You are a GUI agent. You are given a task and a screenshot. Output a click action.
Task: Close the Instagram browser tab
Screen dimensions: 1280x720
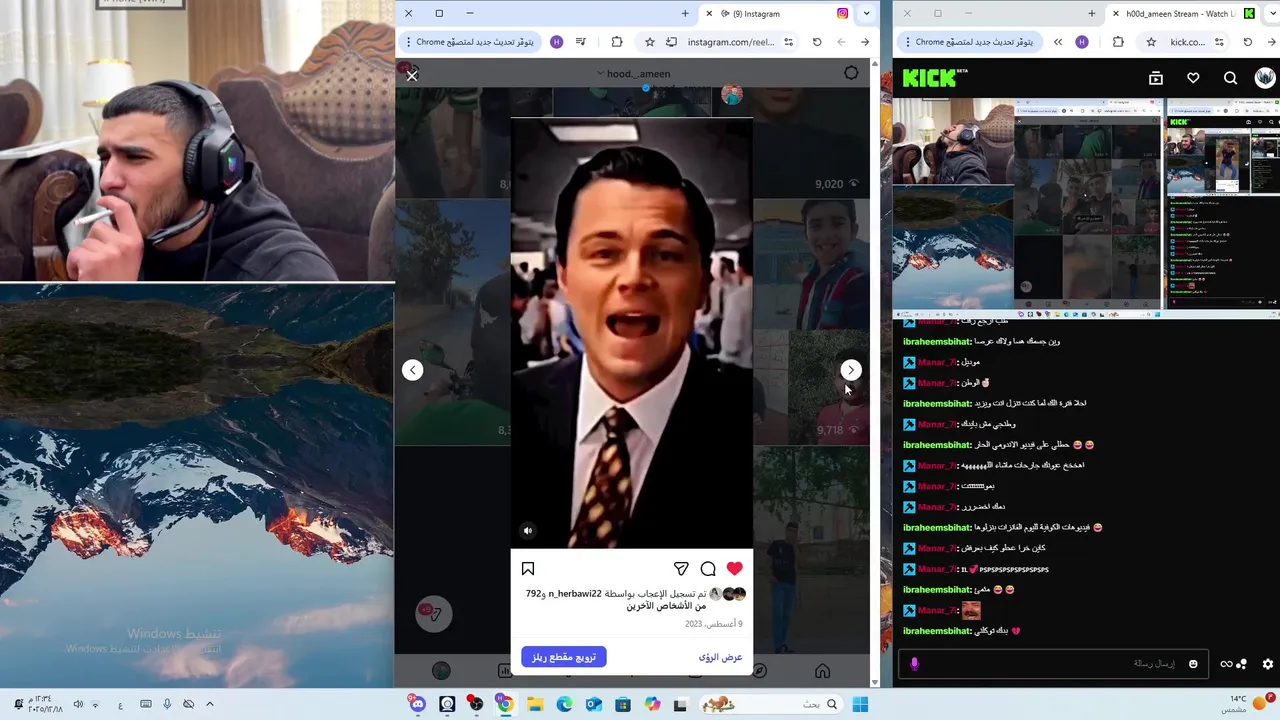[709, 14]
